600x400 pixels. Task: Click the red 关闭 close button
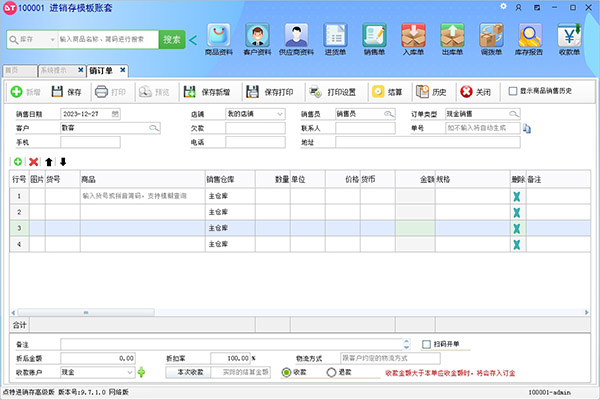pyautogui.click(x=475, y=92)
